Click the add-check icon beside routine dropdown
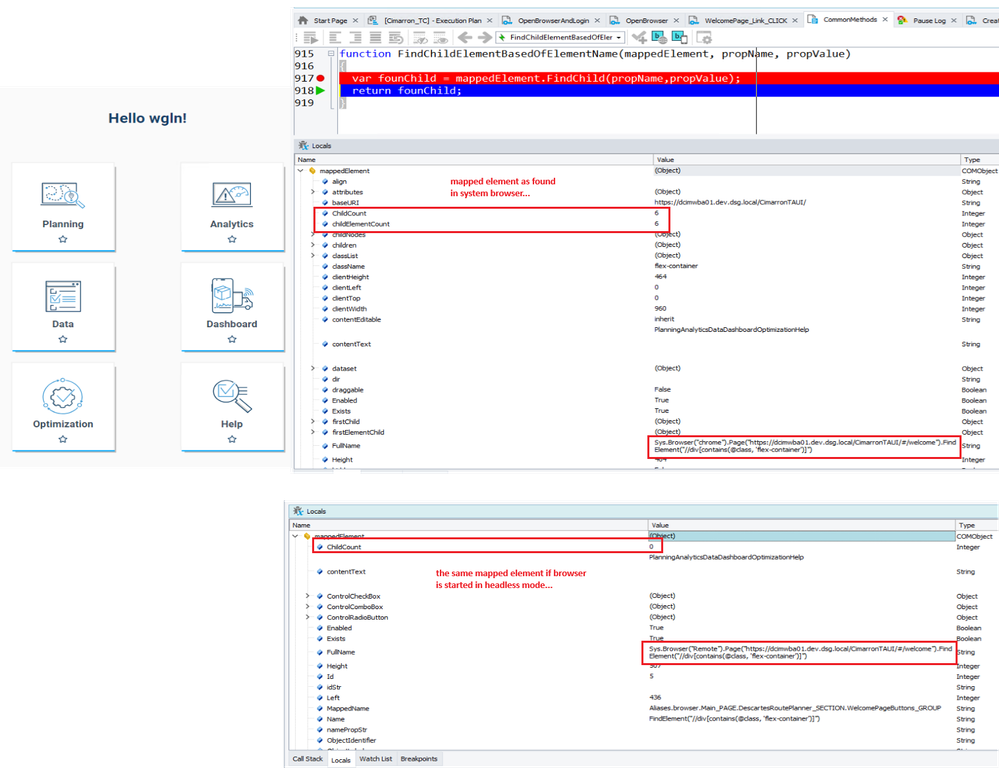The image size is (999, 779). pos(639,38)
